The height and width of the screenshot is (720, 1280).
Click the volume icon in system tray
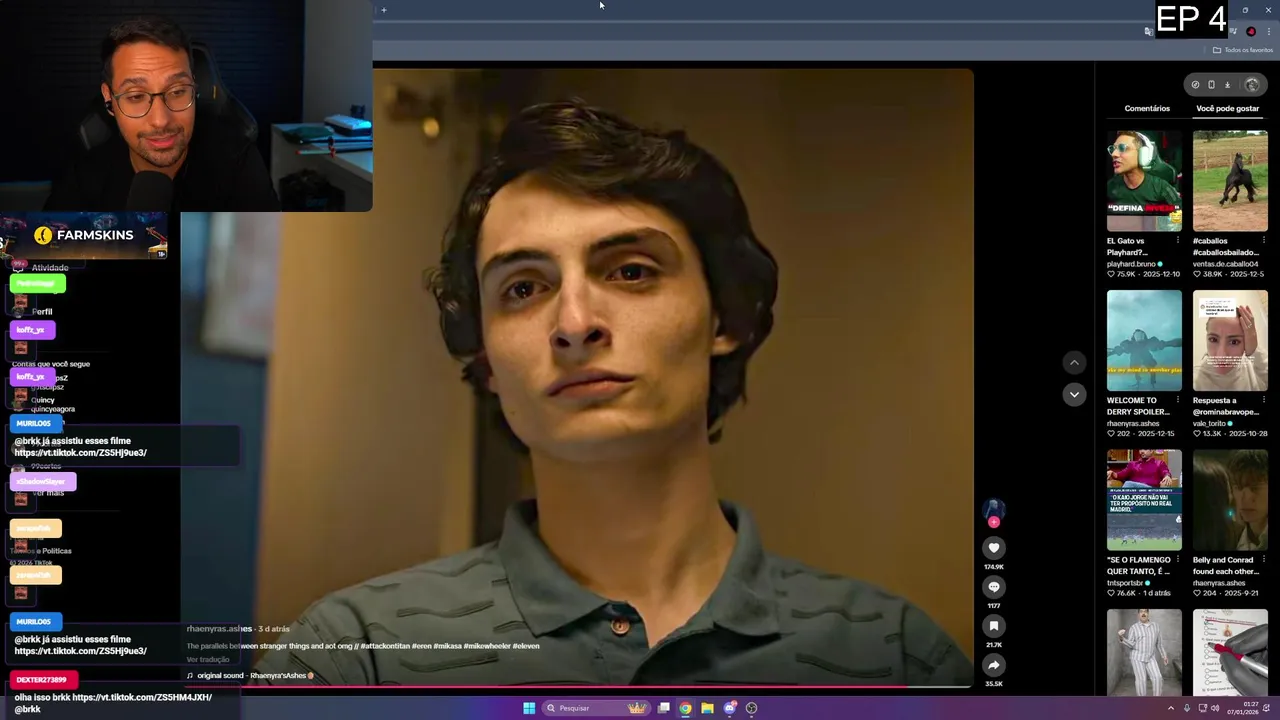click(x=1215, y=708)
